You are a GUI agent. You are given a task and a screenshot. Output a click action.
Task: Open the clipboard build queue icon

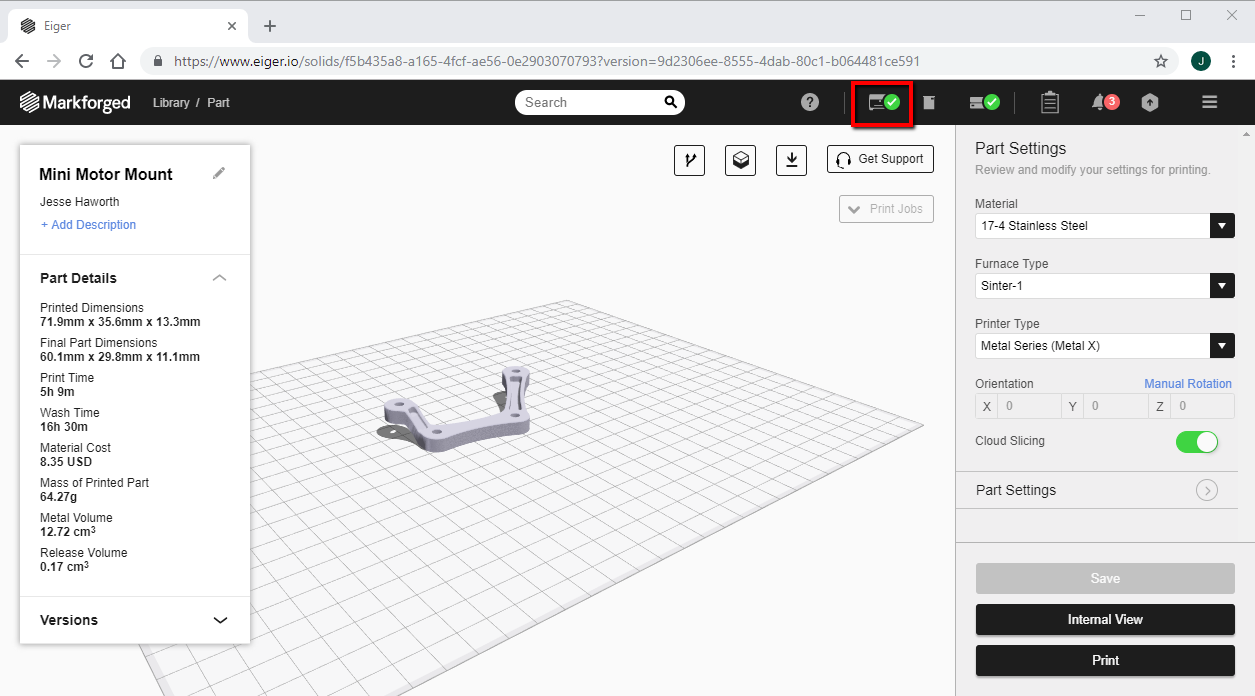[1049, 102]
